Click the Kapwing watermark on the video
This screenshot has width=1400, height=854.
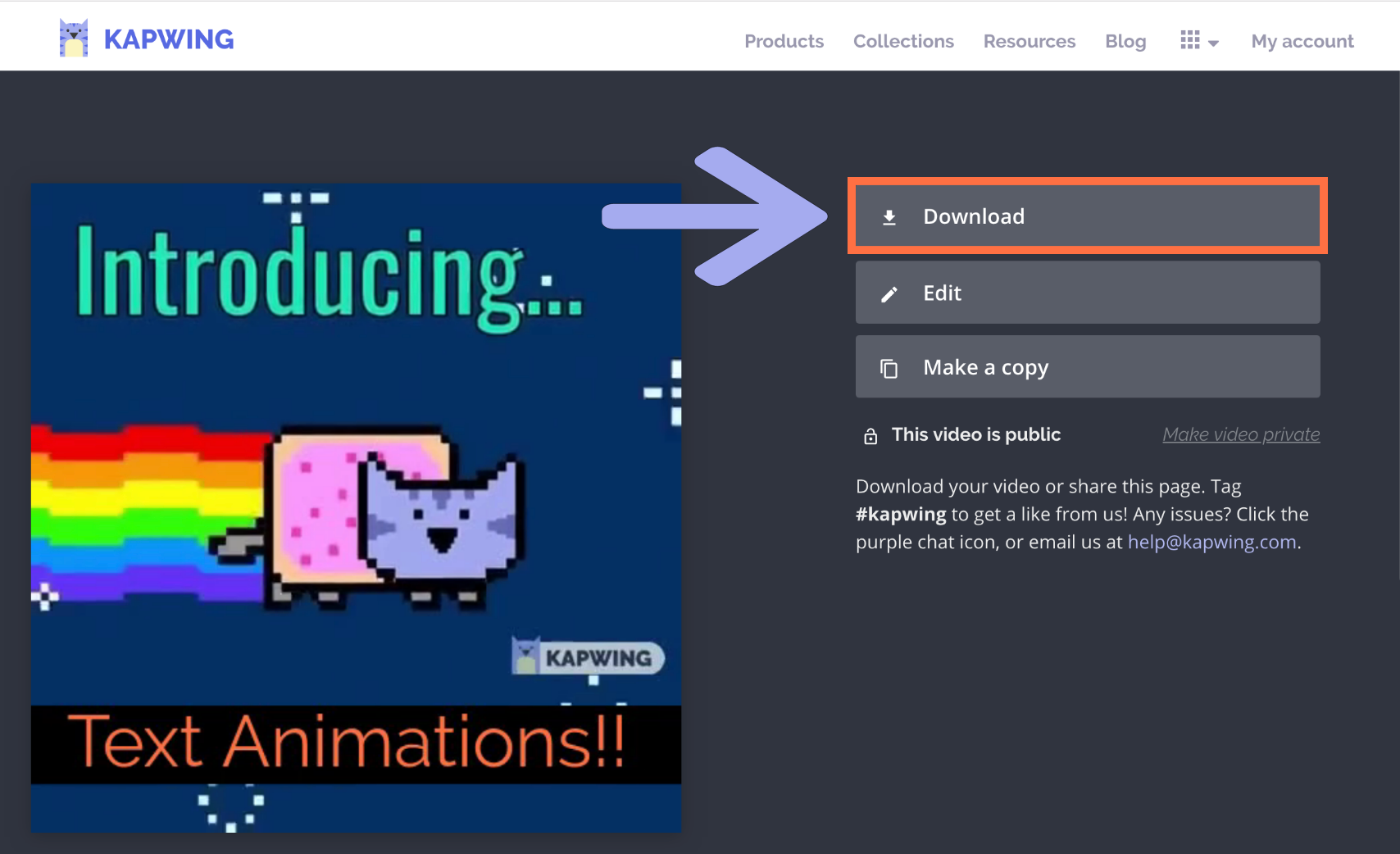click(588, 657)
